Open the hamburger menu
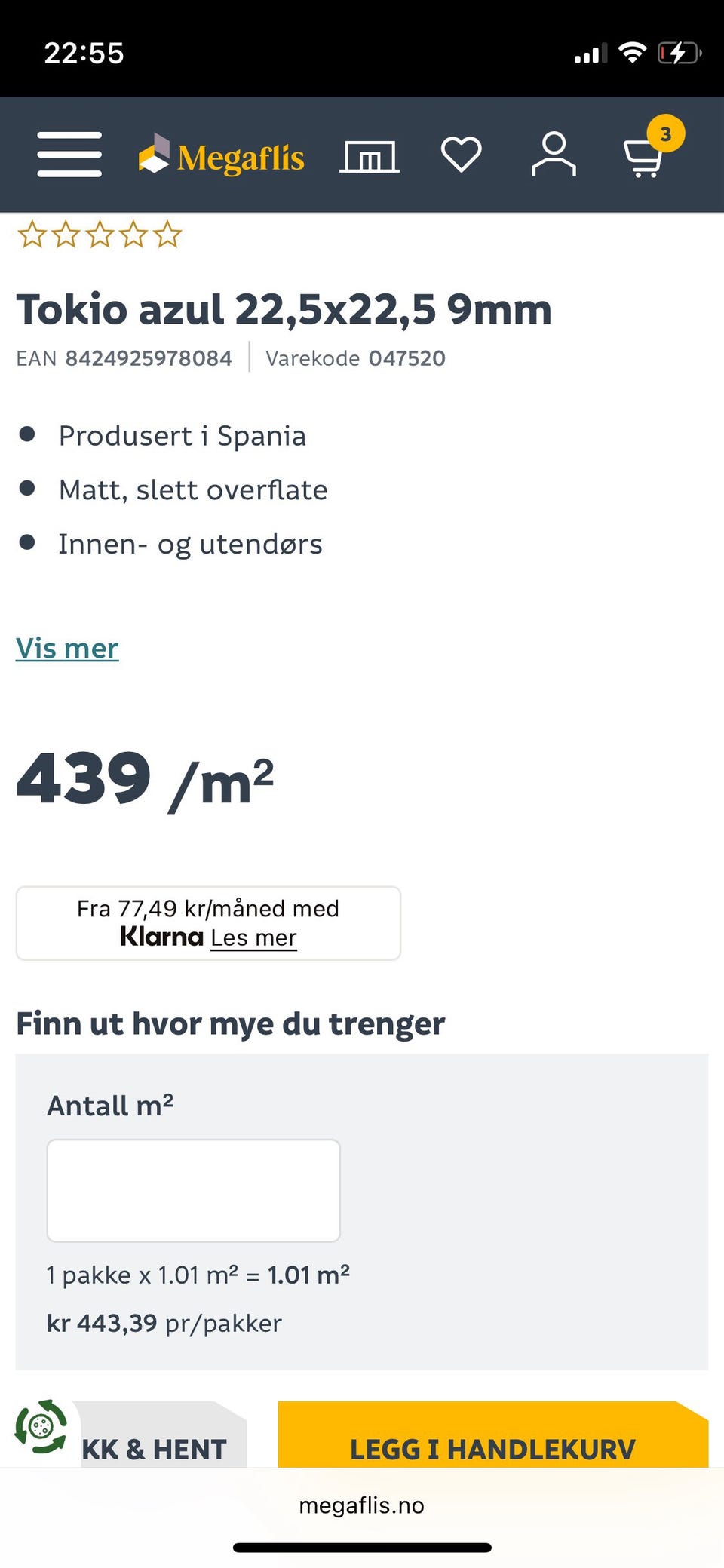This screenshot has width=724, height=1568. click(69, 154)
